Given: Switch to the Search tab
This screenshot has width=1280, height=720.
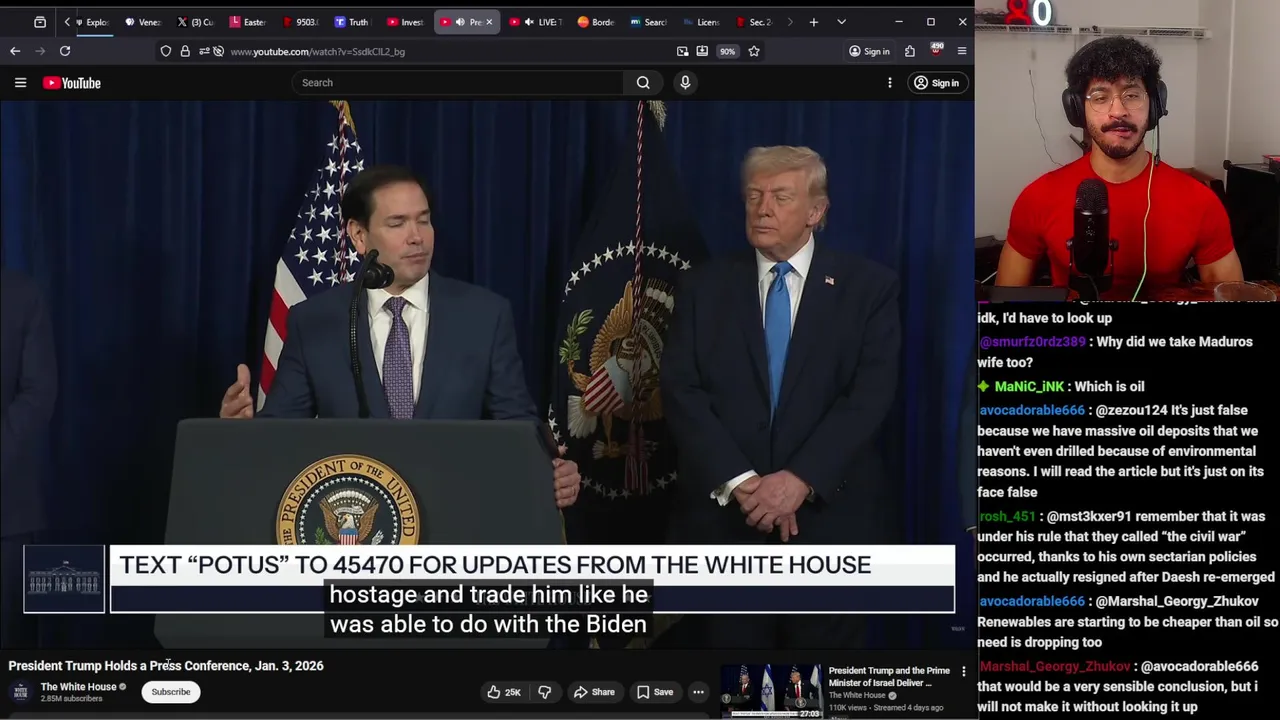Looking at the screenshot, I should (x=649, y=22).
